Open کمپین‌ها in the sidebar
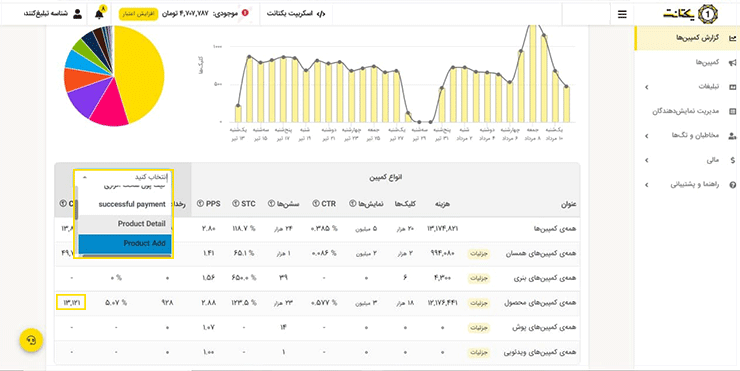The image size is (740, 371). pos(707,62)
